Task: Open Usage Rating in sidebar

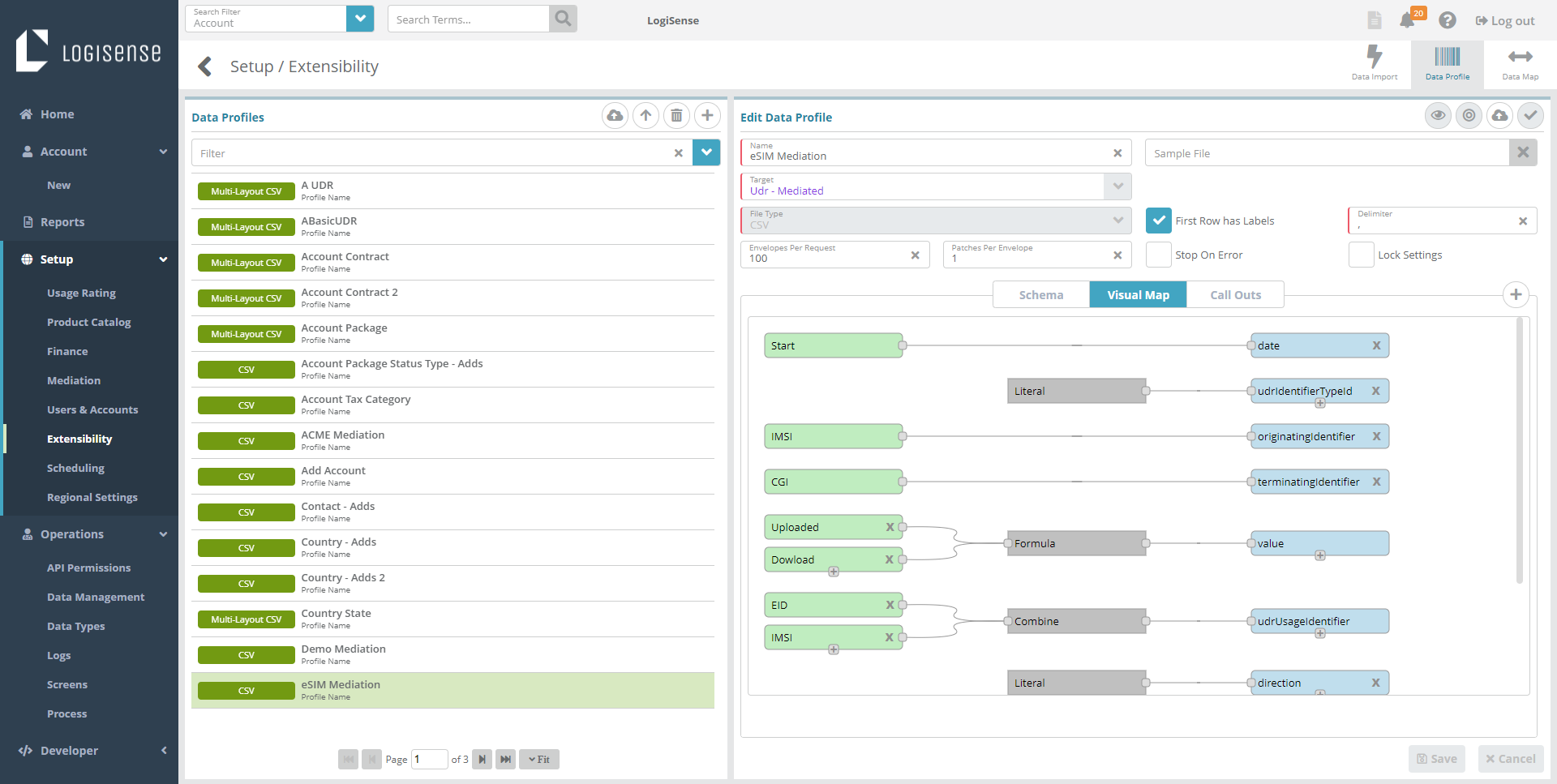Action: point(81,293)
